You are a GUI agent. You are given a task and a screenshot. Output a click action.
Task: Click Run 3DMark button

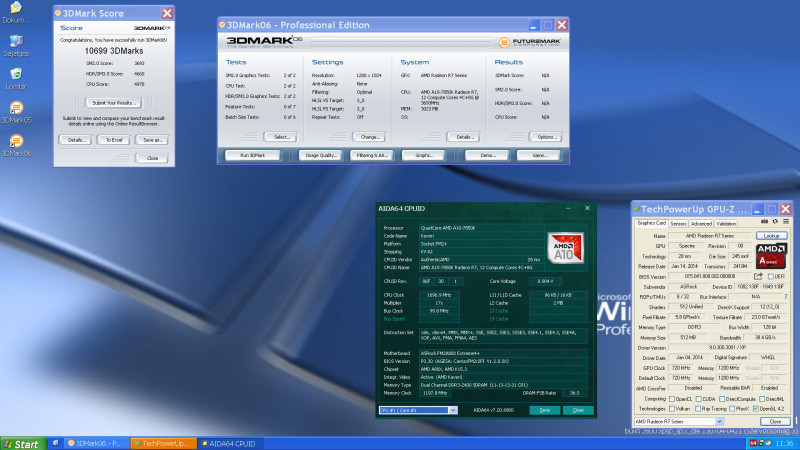253,155
